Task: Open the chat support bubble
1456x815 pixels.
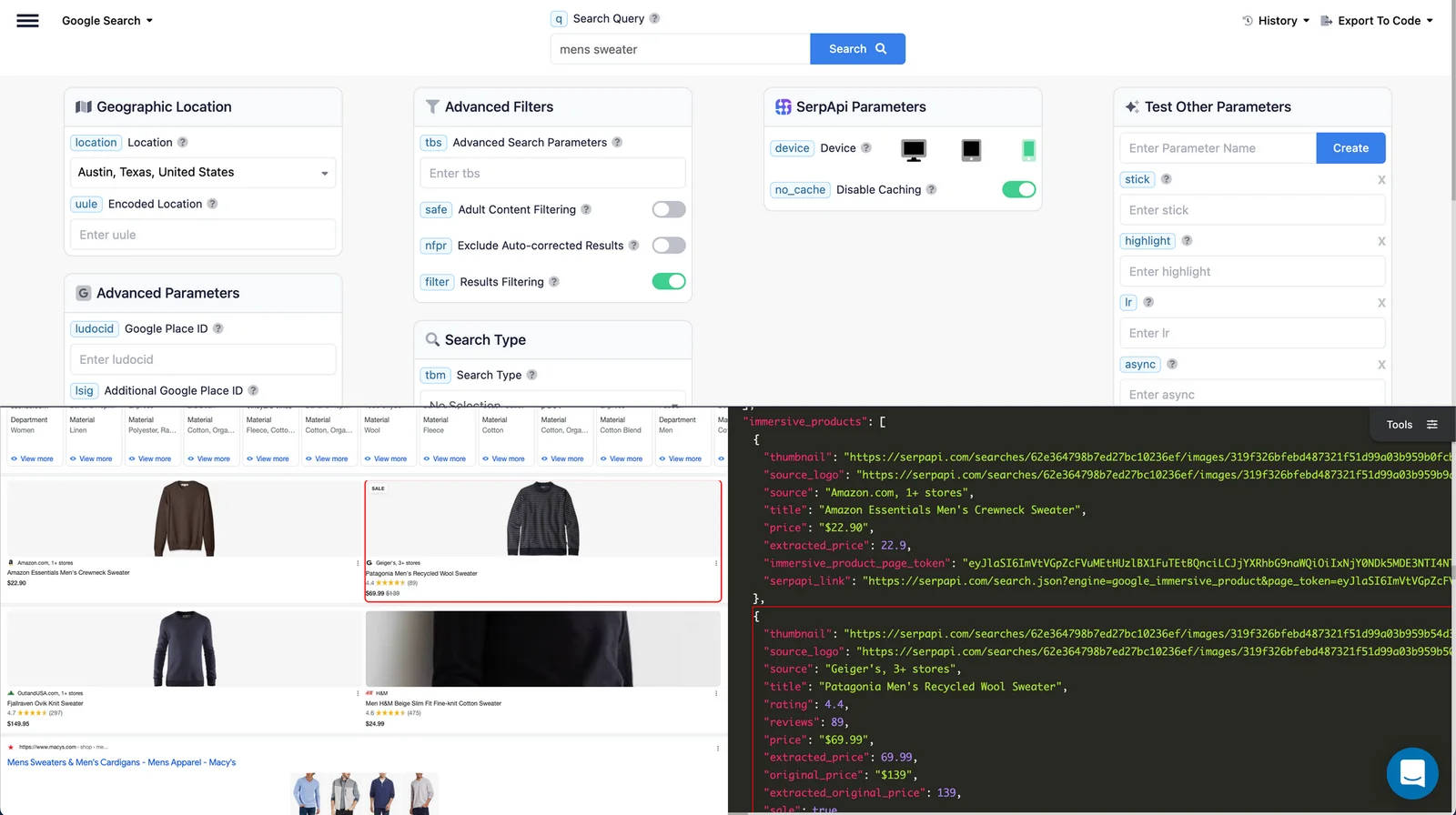Action: (x=1411, y=773)
